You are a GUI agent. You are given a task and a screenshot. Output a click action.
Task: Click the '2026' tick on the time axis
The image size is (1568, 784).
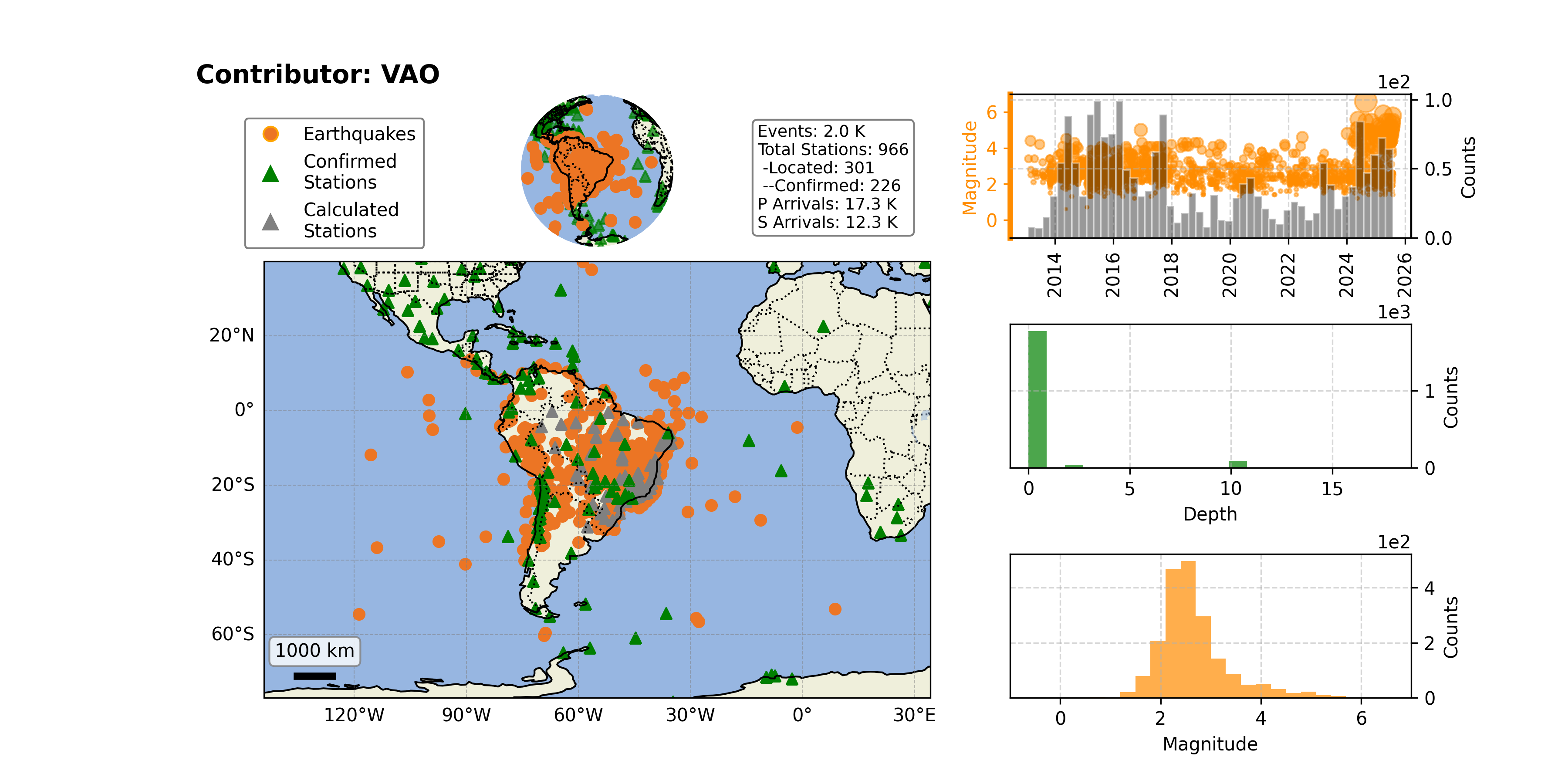point(1404,275)
